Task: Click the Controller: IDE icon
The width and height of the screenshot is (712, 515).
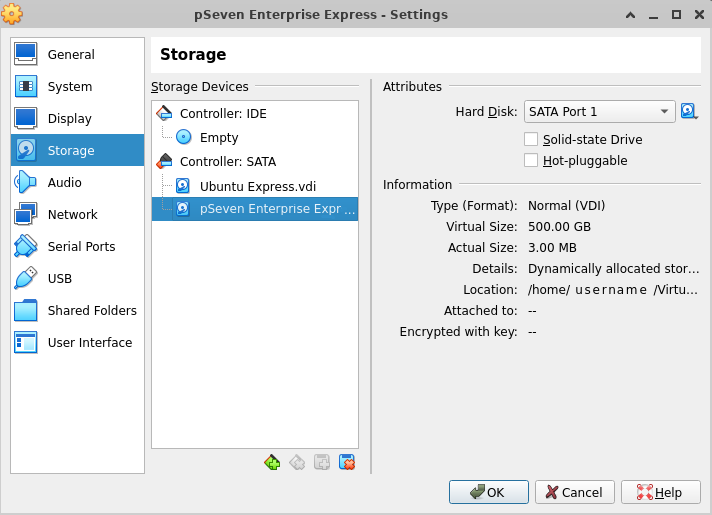Action: coord(165,113)
